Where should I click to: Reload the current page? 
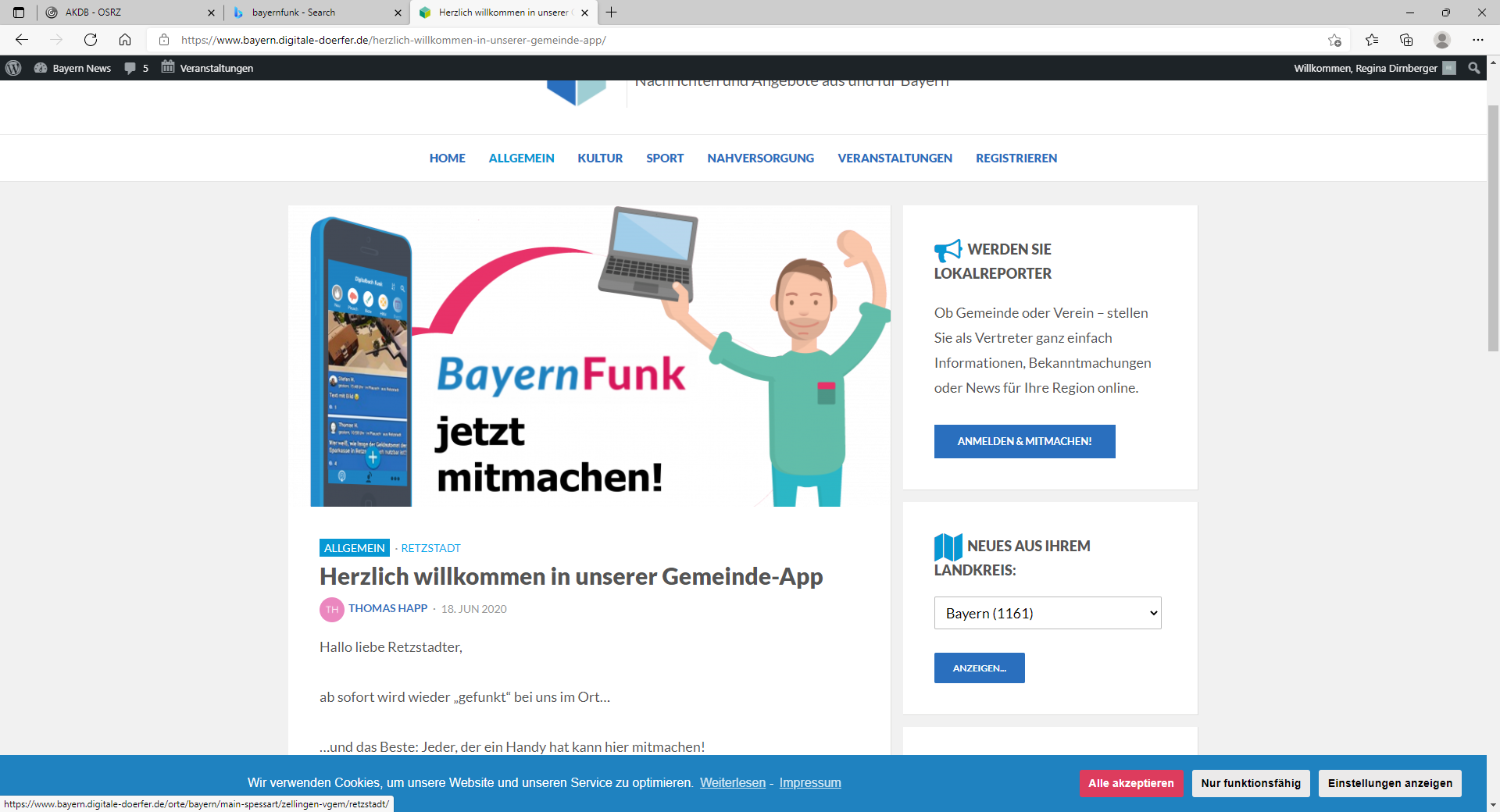[x=91, y=40]
